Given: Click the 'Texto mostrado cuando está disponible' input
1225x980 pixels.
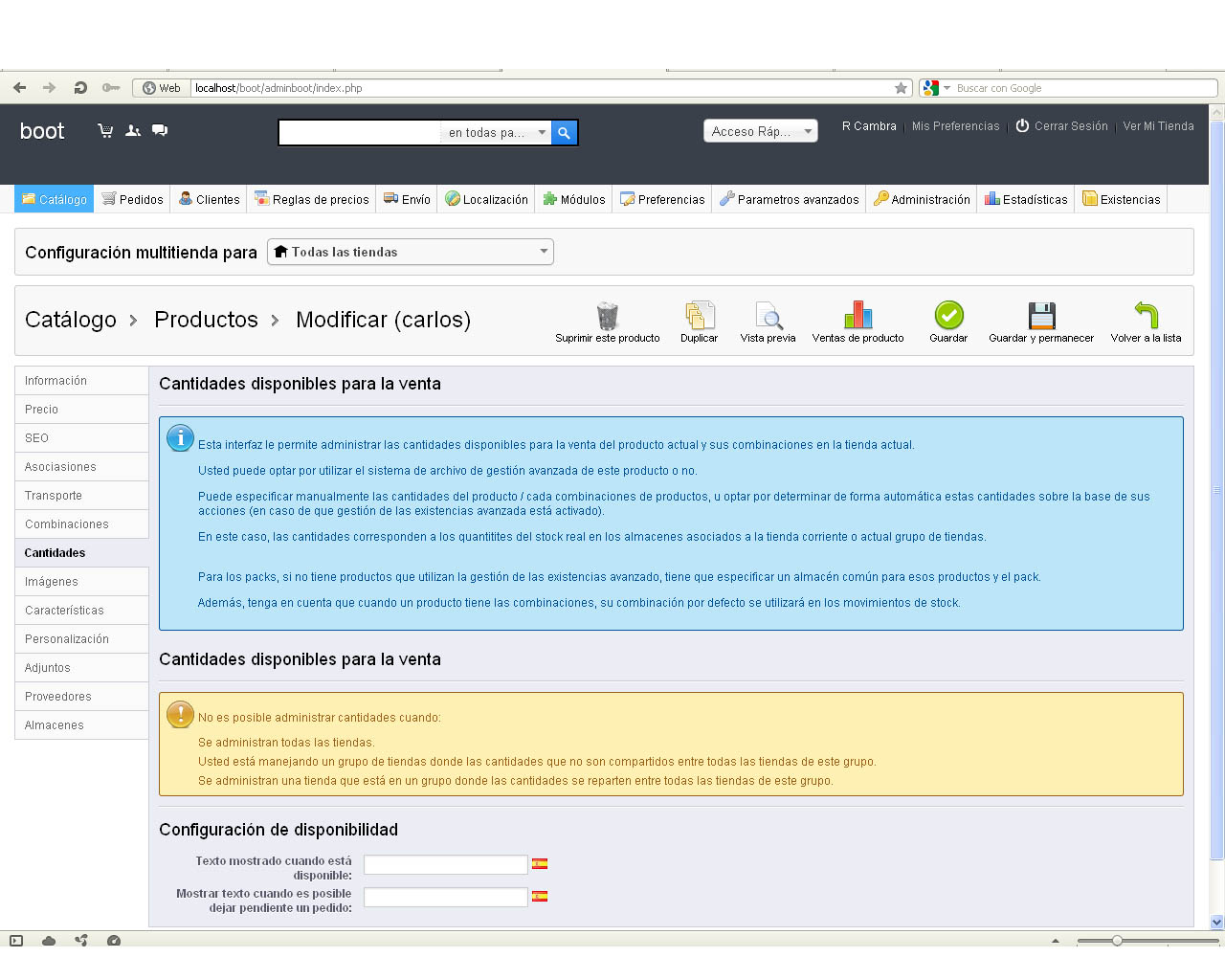Looking at the screenshot, I should click(x=446, y=864).
